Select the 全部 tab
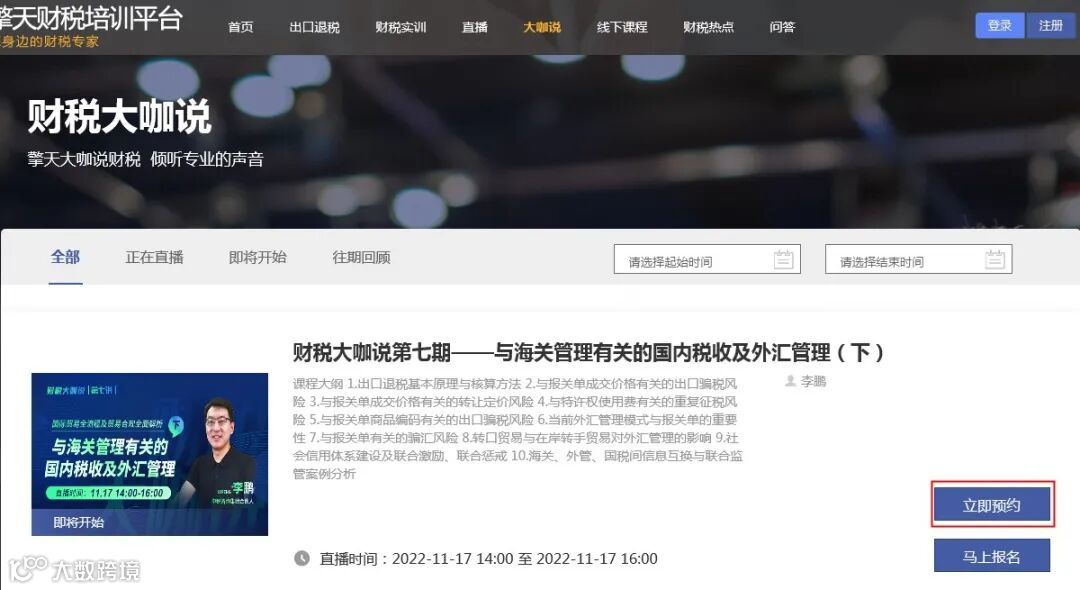Image resolution: width=1080 pixels, height=590 pixels. pyautogui.click(x=65, y=257)
